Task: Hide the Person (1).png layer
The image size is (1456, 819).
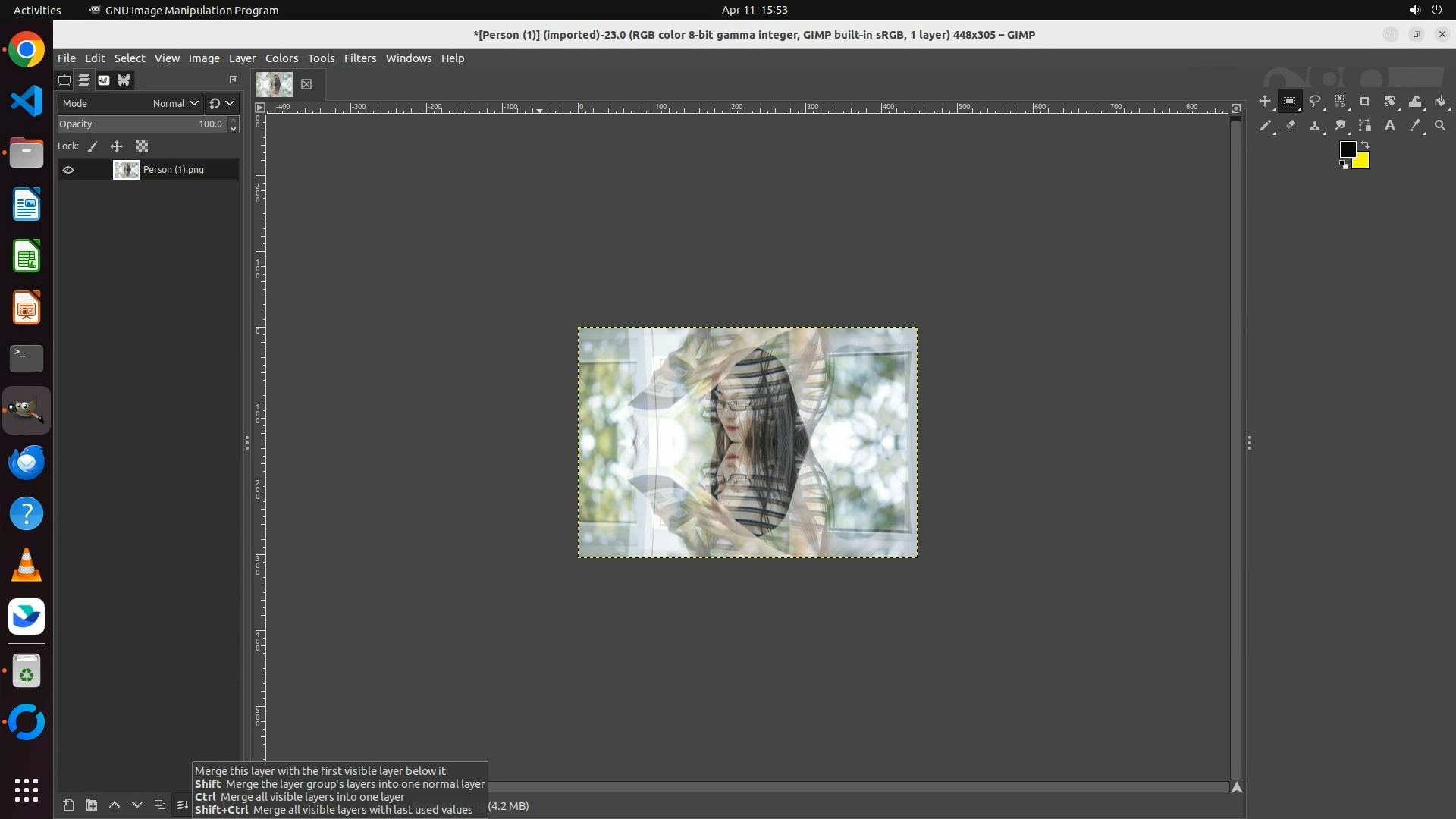Action: (68, 170)
